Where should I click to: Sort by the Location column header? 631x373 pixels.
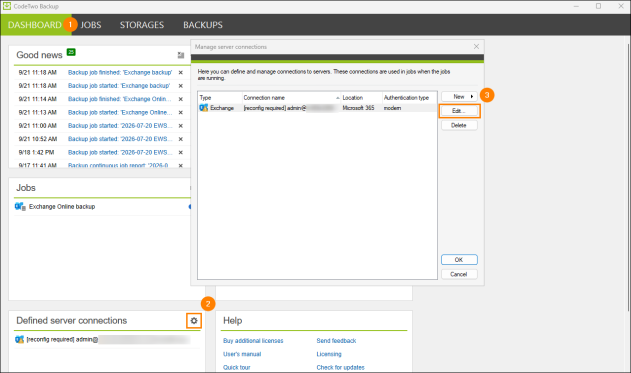(x=361, y=98)
